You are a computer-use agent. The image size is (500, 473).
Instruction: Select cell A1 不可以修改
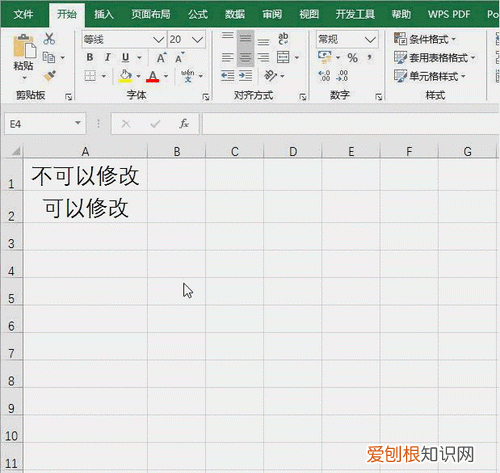click(85, 175)
